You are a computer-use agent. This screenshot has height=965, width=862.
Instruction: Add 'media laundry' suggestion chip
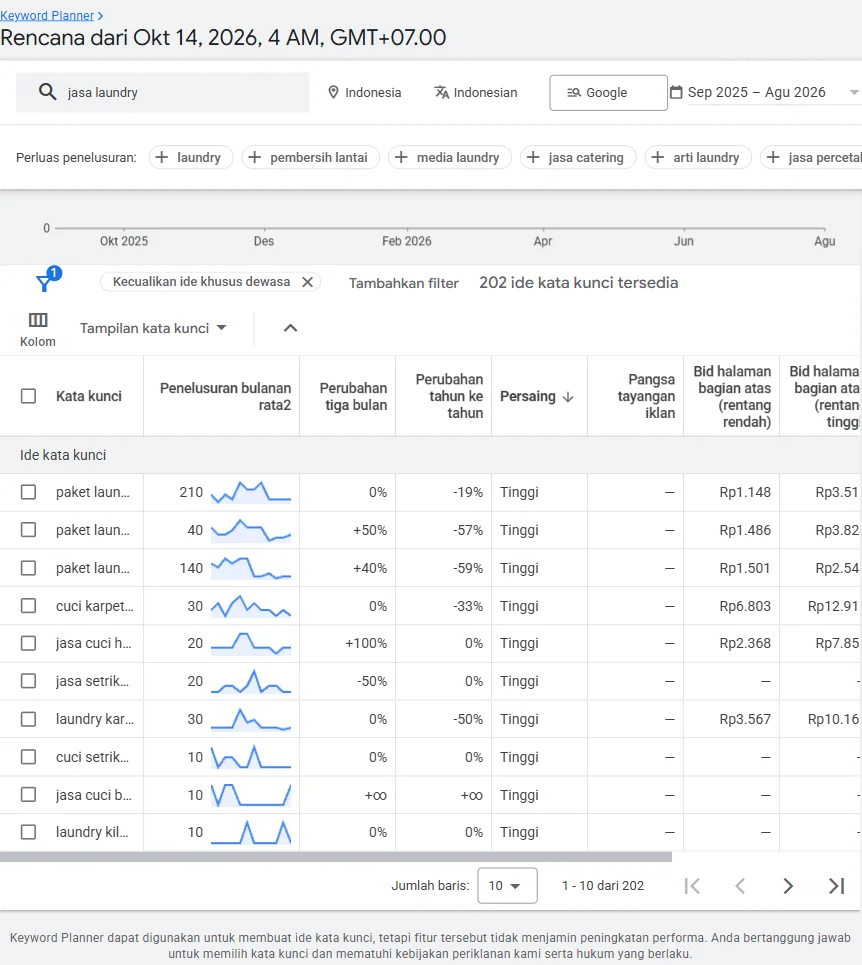(x=450, y=158)
